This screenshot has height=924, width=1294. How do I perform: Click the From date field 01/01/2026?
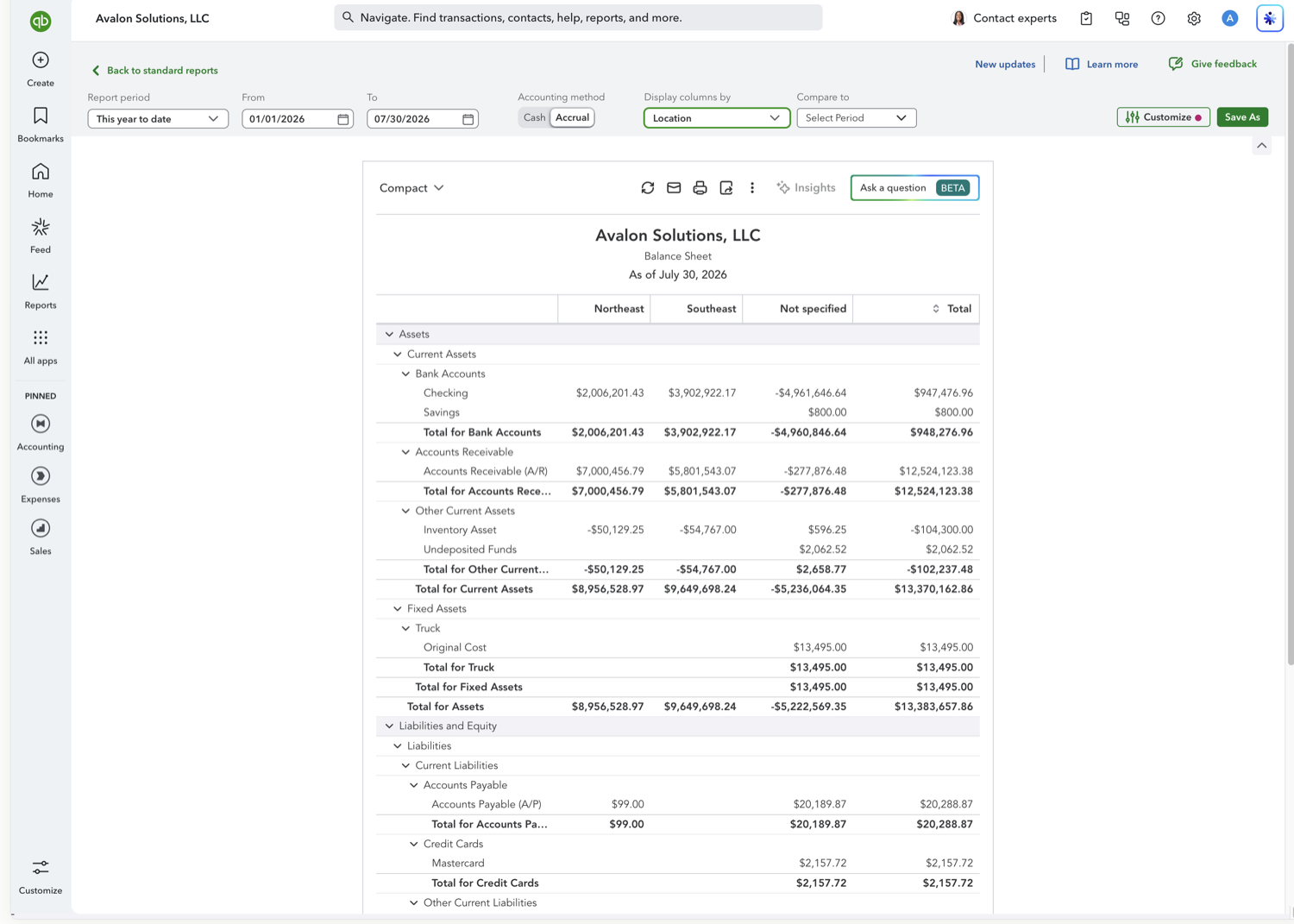tap(297, 119)
